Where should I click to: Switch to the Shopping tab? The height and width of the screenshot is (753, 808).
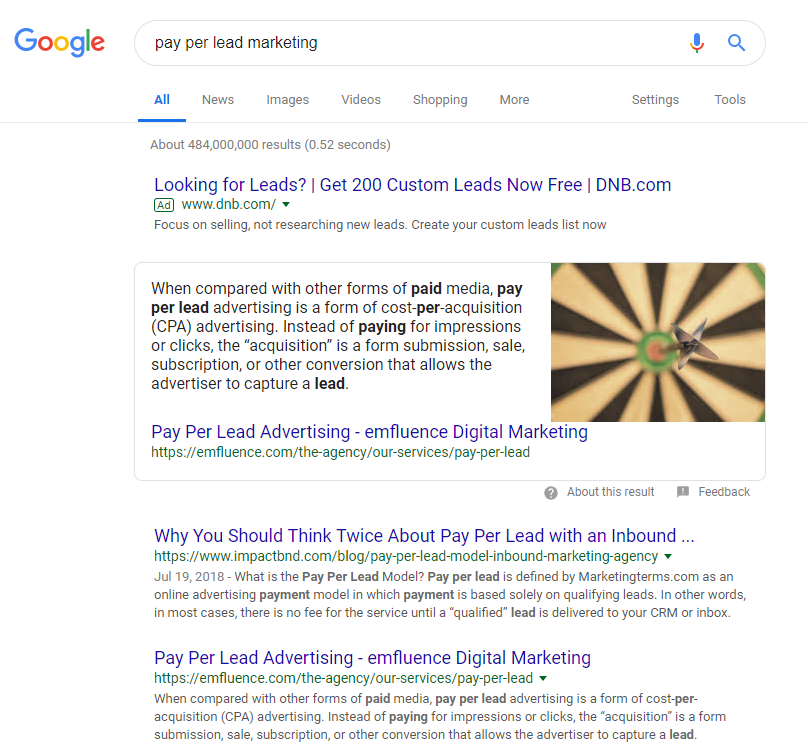point(440,100)
